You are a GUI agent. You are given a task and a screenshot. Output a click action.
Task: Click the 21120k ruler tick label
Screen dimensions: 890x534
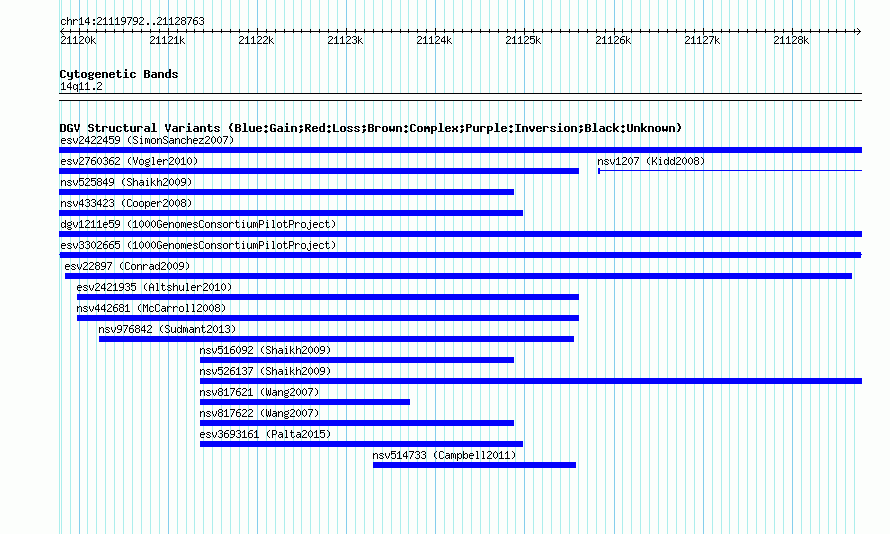coord(78,40)
